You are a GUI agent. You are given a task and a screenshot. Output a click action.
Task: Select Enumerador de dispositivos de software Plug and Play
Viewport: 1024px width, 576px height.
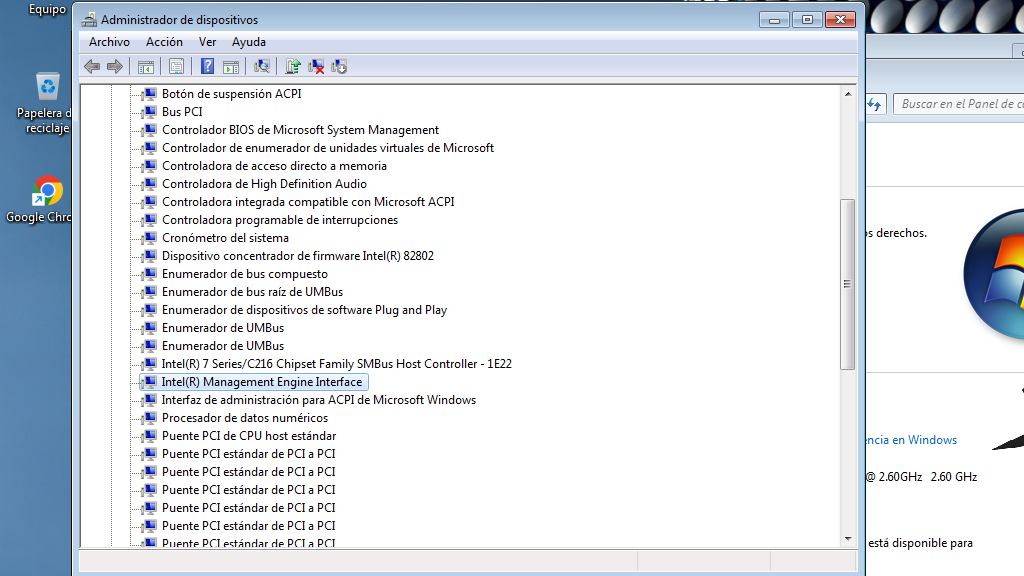coord(304,310)
